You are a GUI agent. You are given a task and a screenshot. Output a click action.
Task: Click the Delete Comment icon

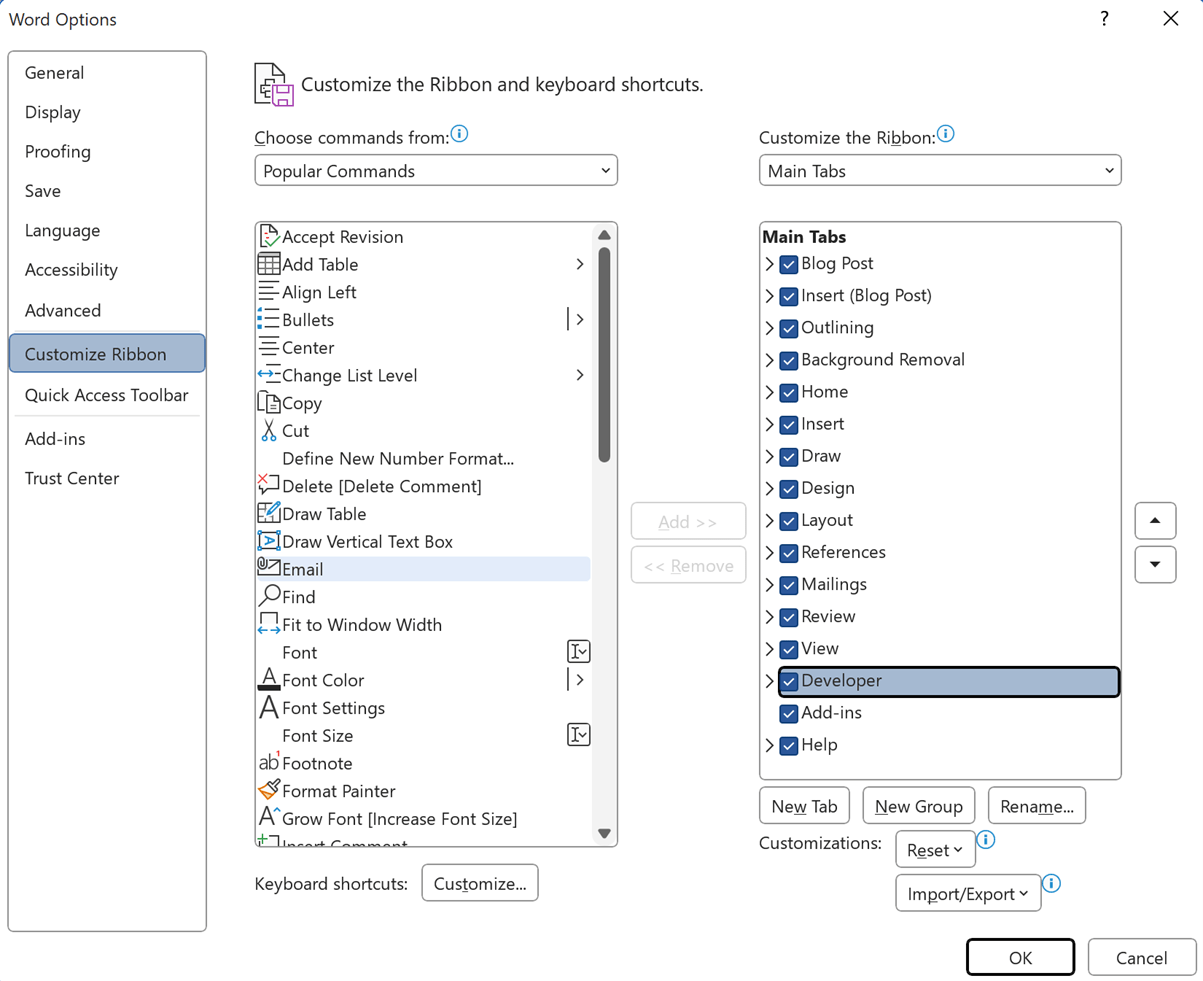pyautogui.click(x=268, y=486)
